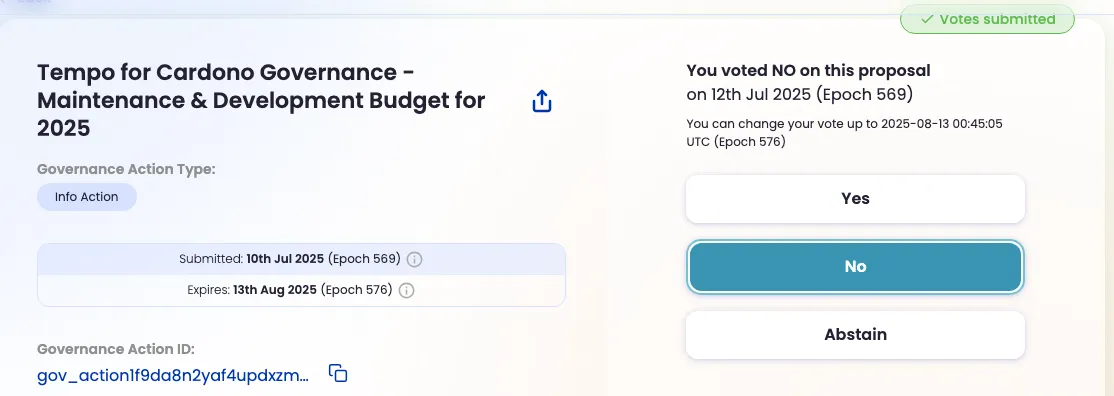Open info icon beside the Expires date
Image resolution: width=1114 pixels, height=396 pixels.
[406, 290]
